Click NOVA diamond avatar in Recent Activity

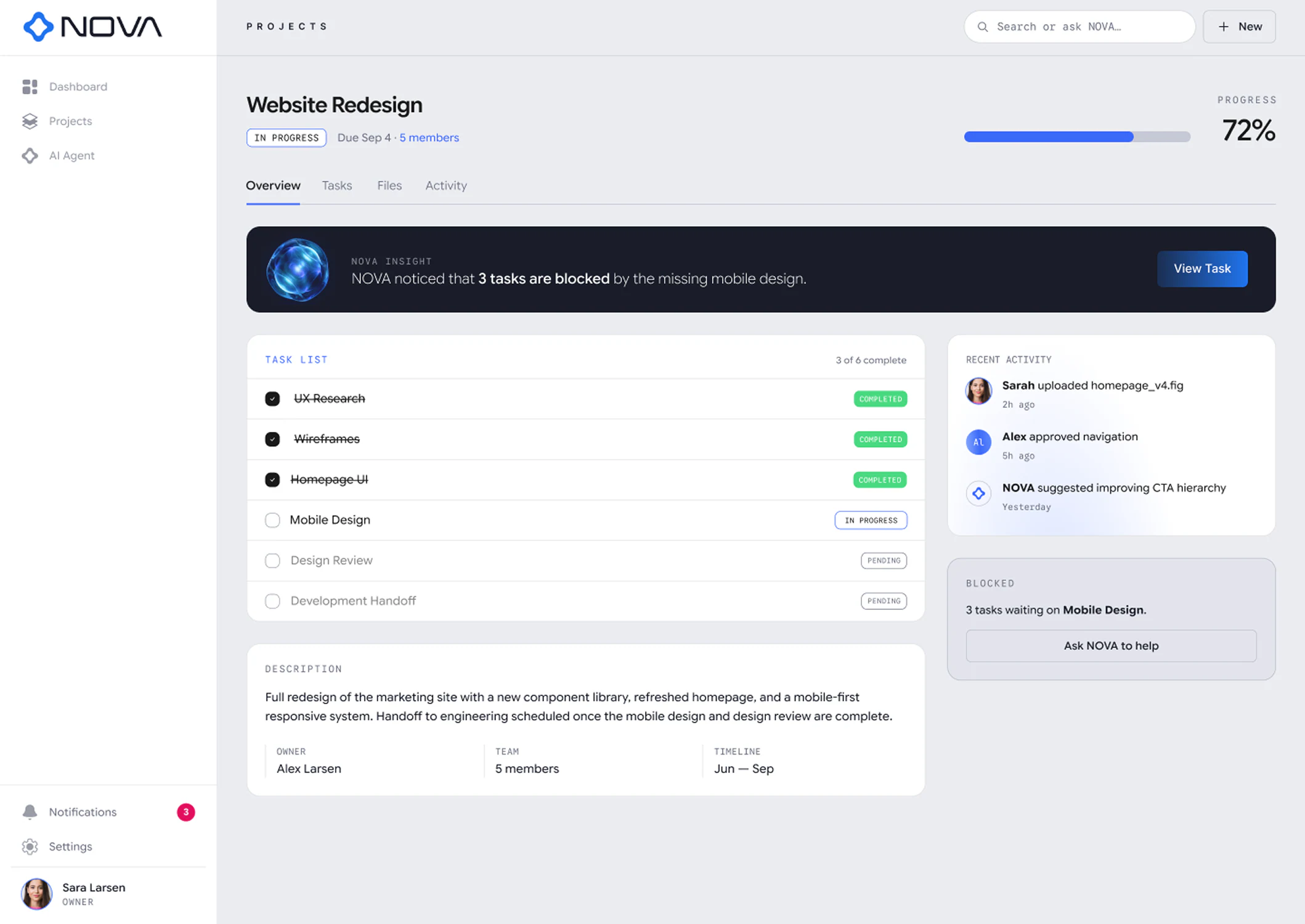pyautogui.click(x=978, y=493)
